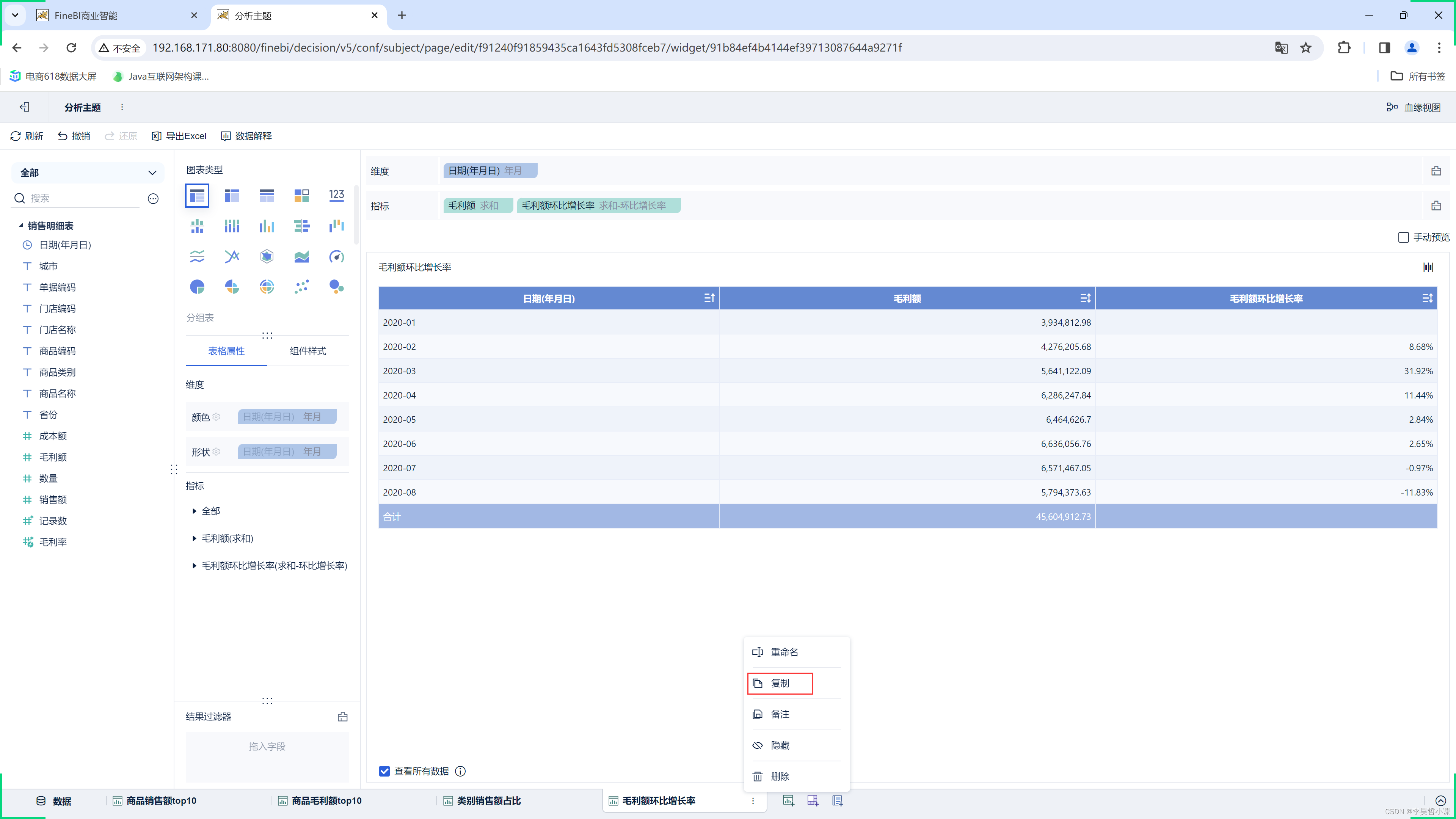The width and height of the screenshot is (1456, 819).
Task: Choose the KPI indicator card (123) chart
Action: coord(337,196)
